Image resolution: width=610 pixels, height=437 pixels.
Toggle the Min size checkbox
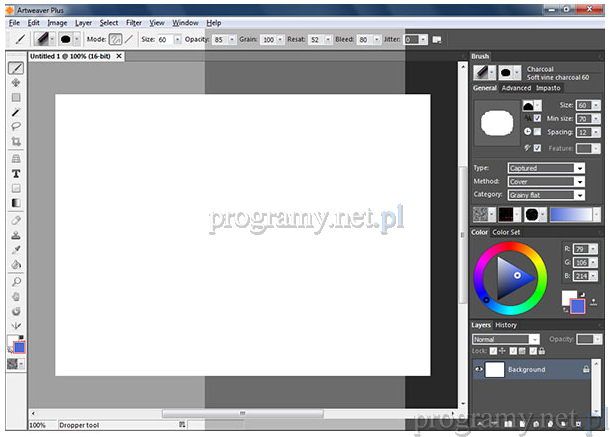pos(537,118)
